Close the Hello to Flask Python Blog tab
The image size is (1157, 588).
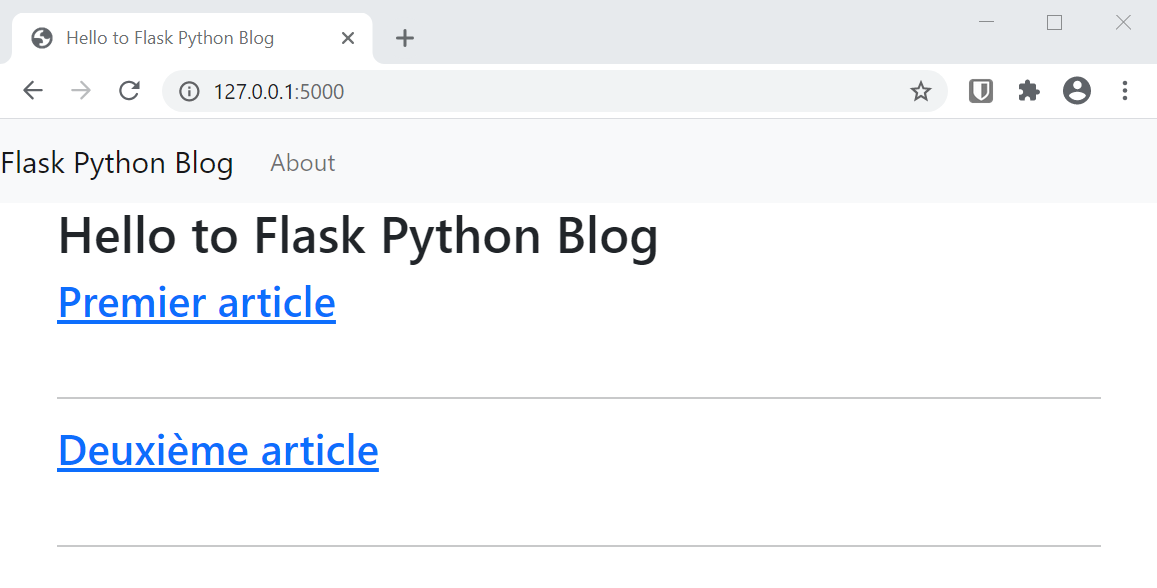(x=348, y=38)
